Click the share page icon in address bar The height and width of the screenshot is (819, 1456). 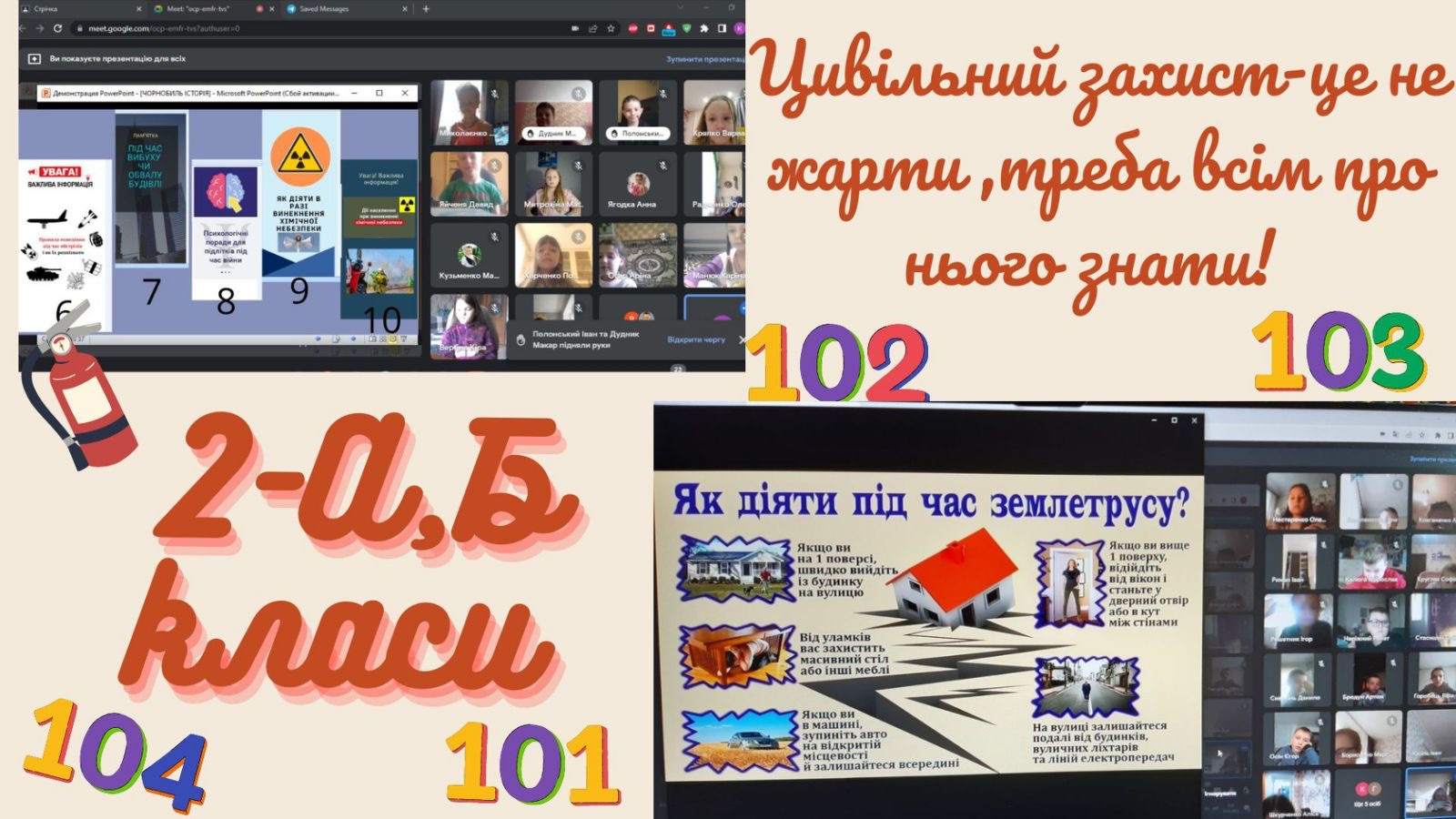point(592,28)
